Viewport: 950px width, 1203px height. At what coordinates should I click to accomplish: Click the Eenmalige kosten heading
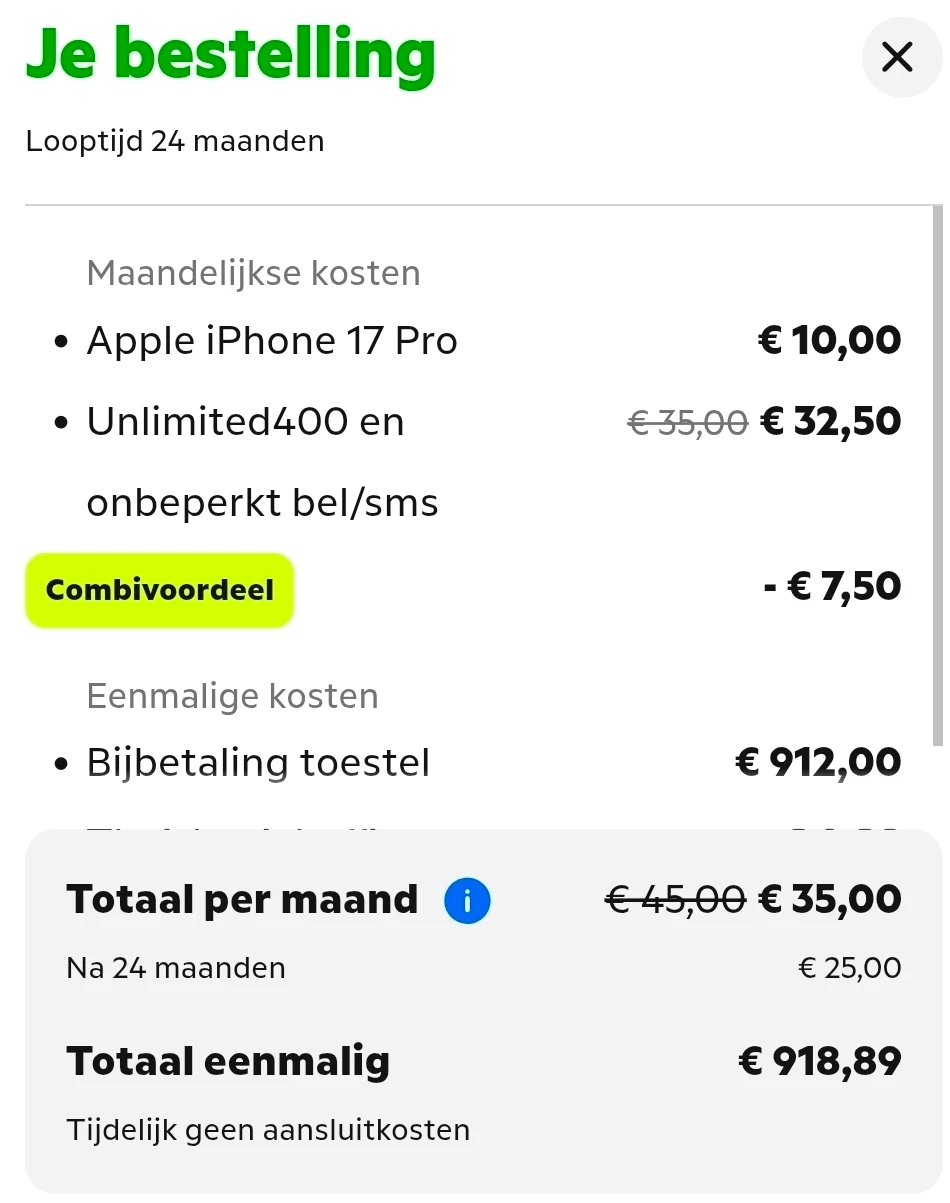(x=232, y=696)
